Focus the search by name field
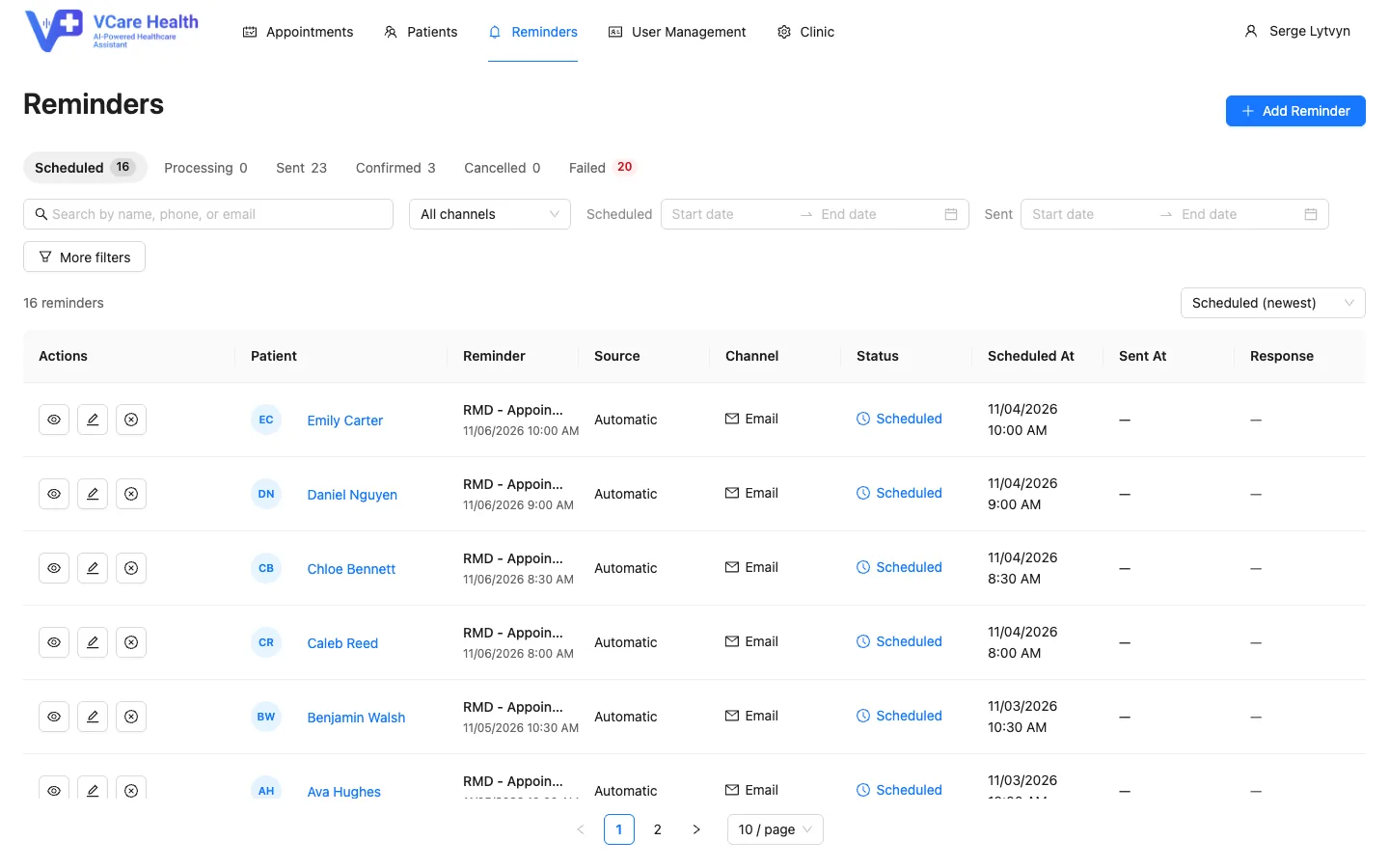Viewport: 1389px width, 868px height. (208, 214)
